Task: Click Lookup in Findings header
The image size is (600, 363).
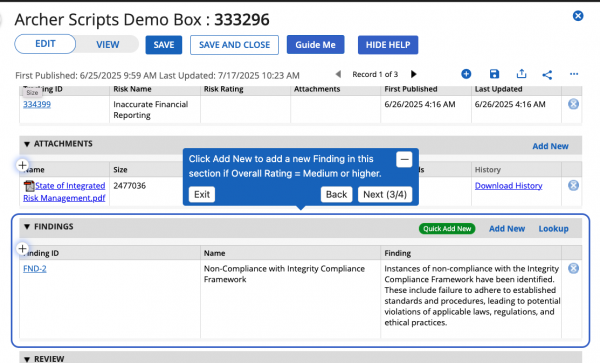Action: [553, 229]
